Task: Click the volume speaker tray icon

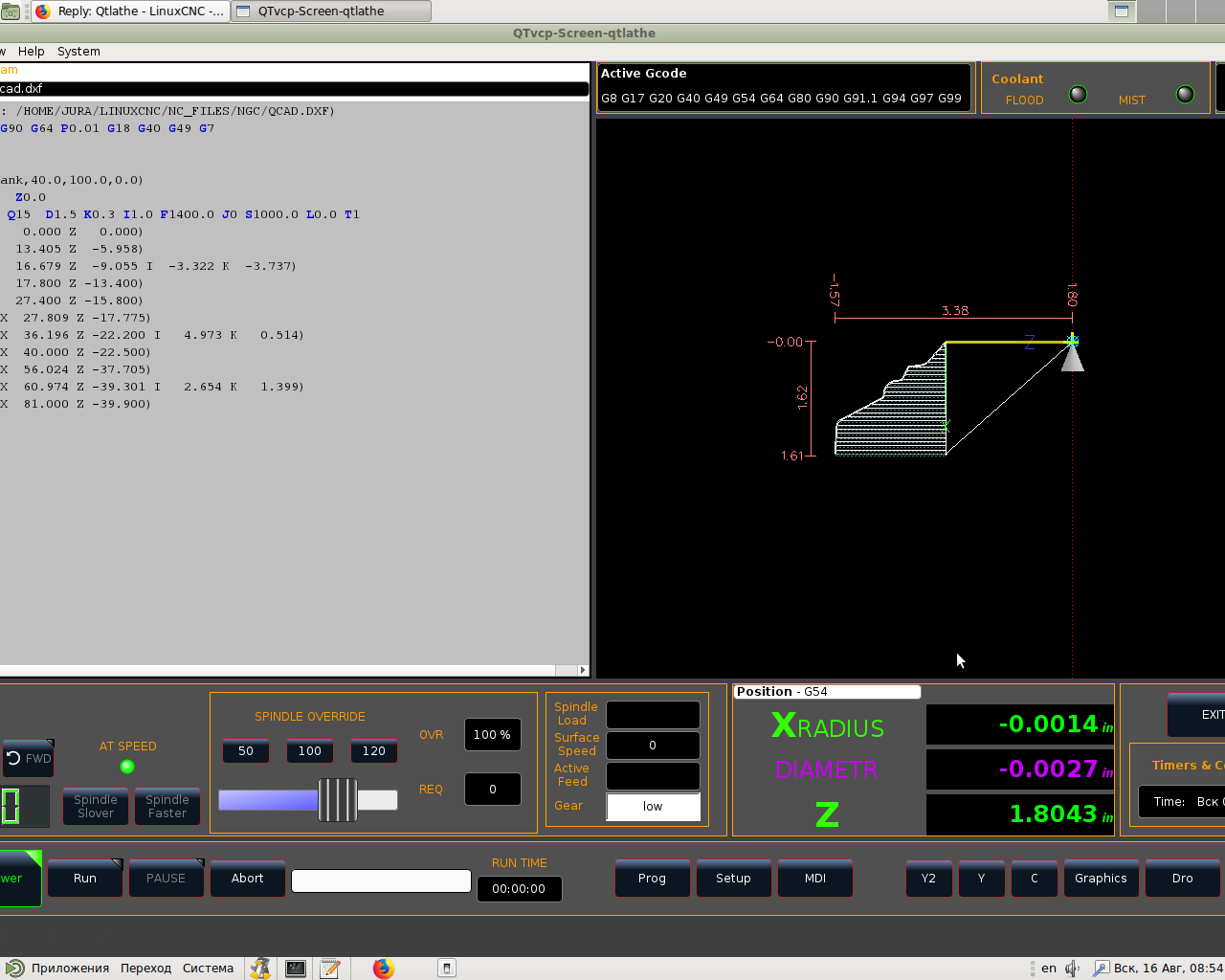Action: click(x=1073, y=969)
